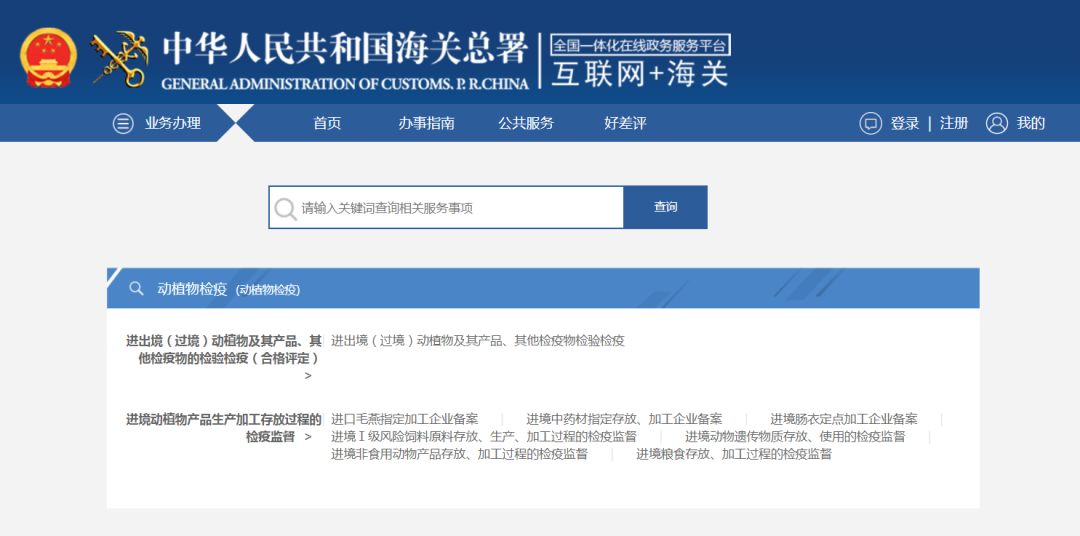Click the national emblem logo
The image size is (1080, 536).
pyautogui.click(x=49, y=58)
